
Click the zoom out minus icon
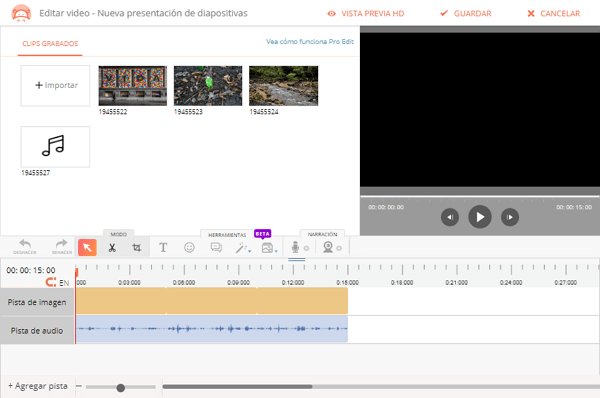[x=79, y=386]
